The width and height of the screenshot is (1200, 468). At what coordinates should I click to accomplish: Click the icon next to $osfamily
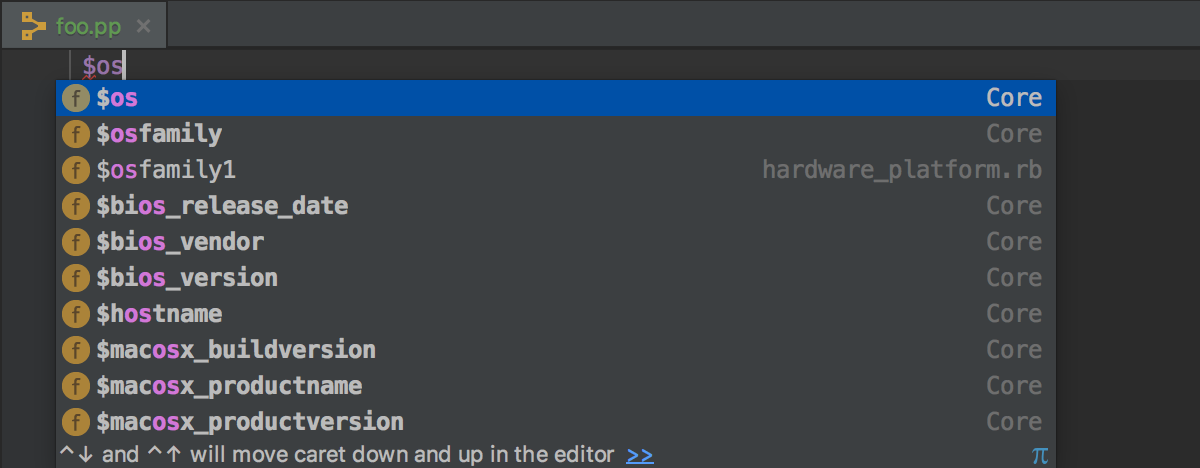76,134
